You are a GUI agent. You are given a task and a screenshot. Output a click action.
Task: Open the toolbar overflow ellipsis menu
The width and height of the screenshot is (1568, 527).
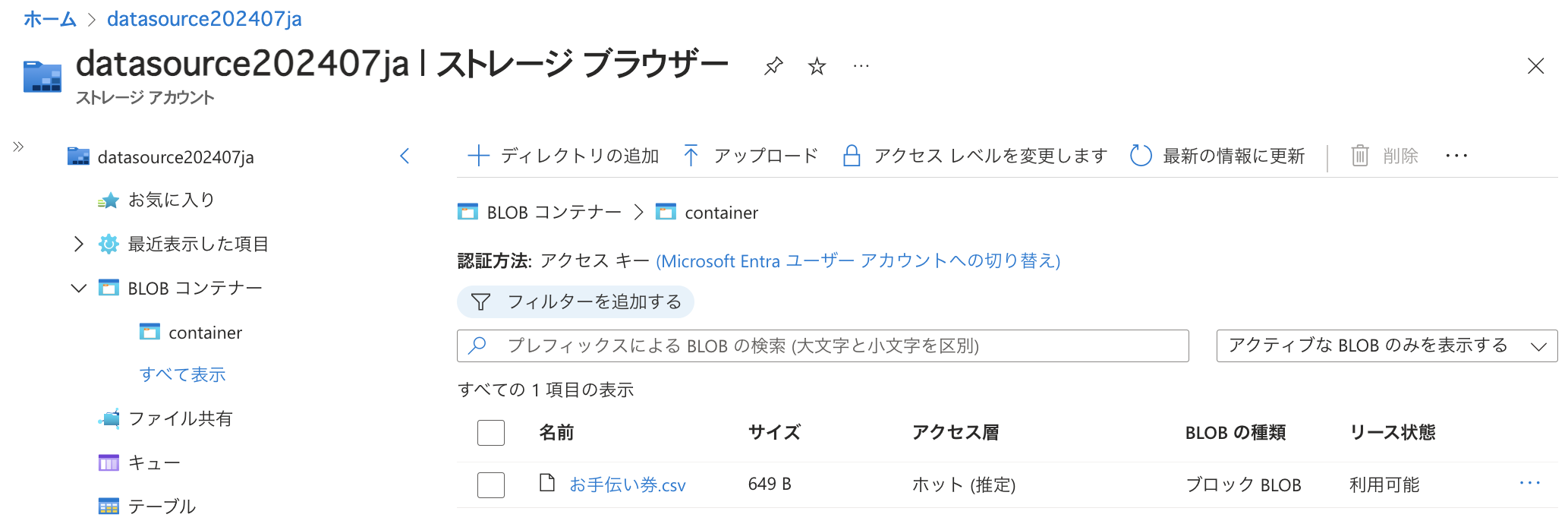pyautogui.click(x=1456, y=156)
